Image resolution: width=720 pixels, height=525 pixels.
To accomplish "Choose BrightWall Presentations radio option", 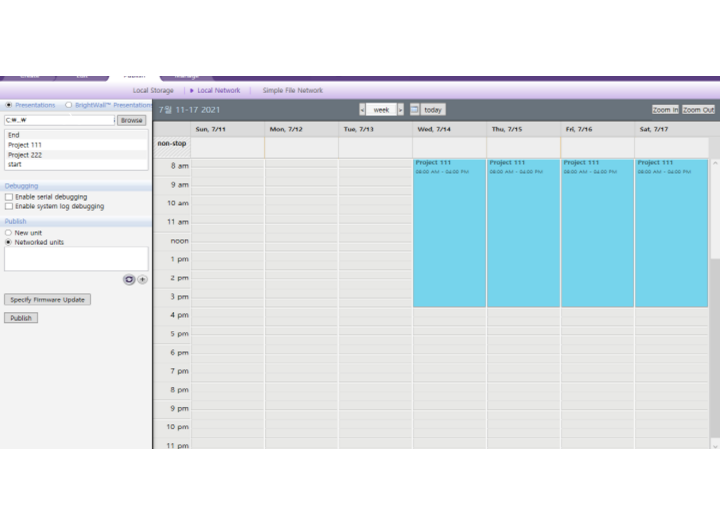I will click(x=69, y=105).
